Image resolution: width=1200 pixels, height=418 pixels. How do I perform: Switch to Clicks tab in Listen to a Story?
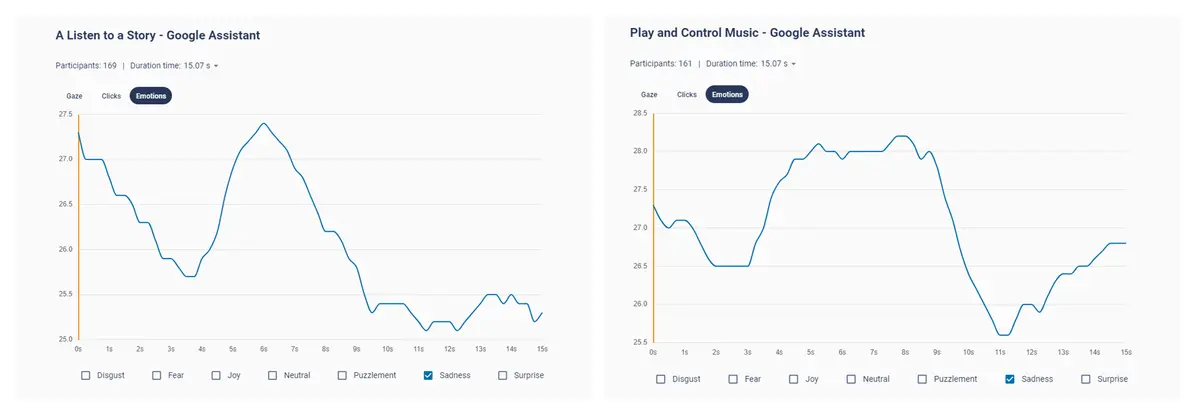111,96
